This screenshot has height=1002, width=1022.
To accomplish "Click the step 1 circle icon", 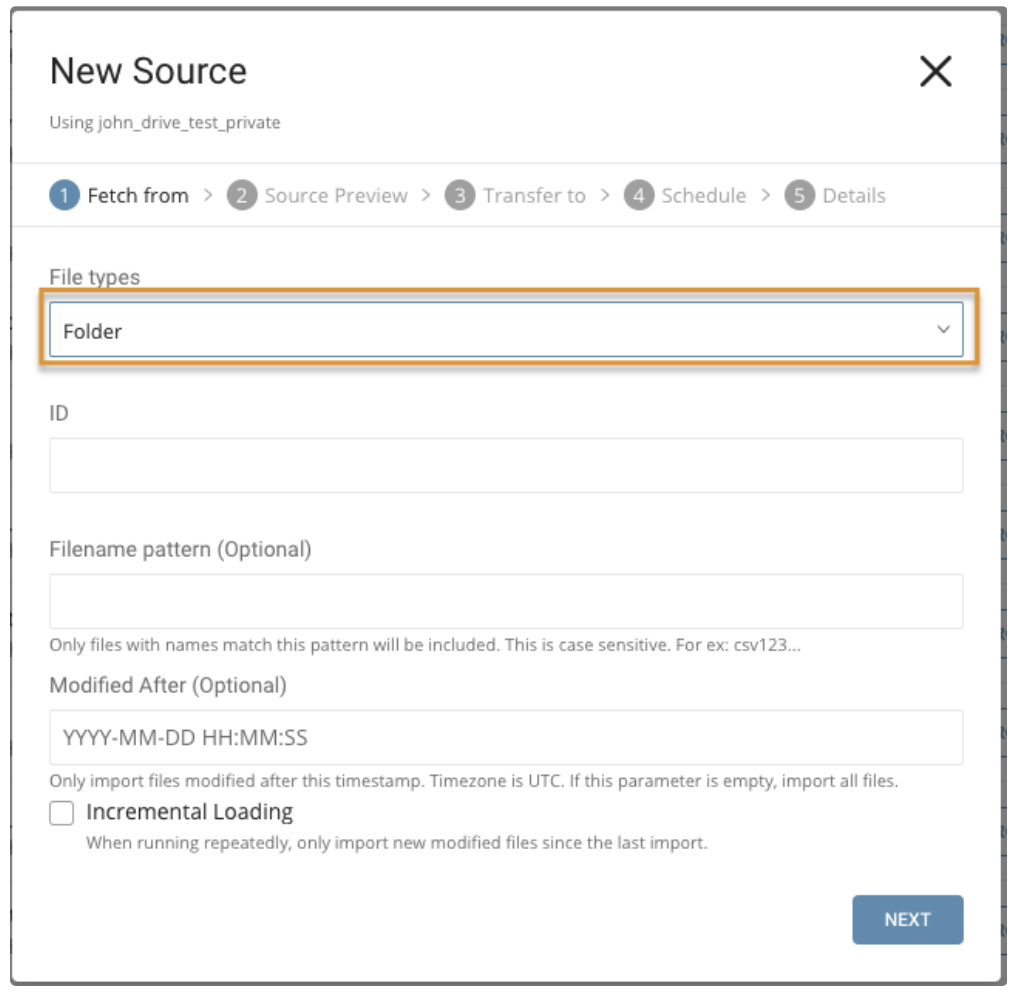I will coord(64,196).
